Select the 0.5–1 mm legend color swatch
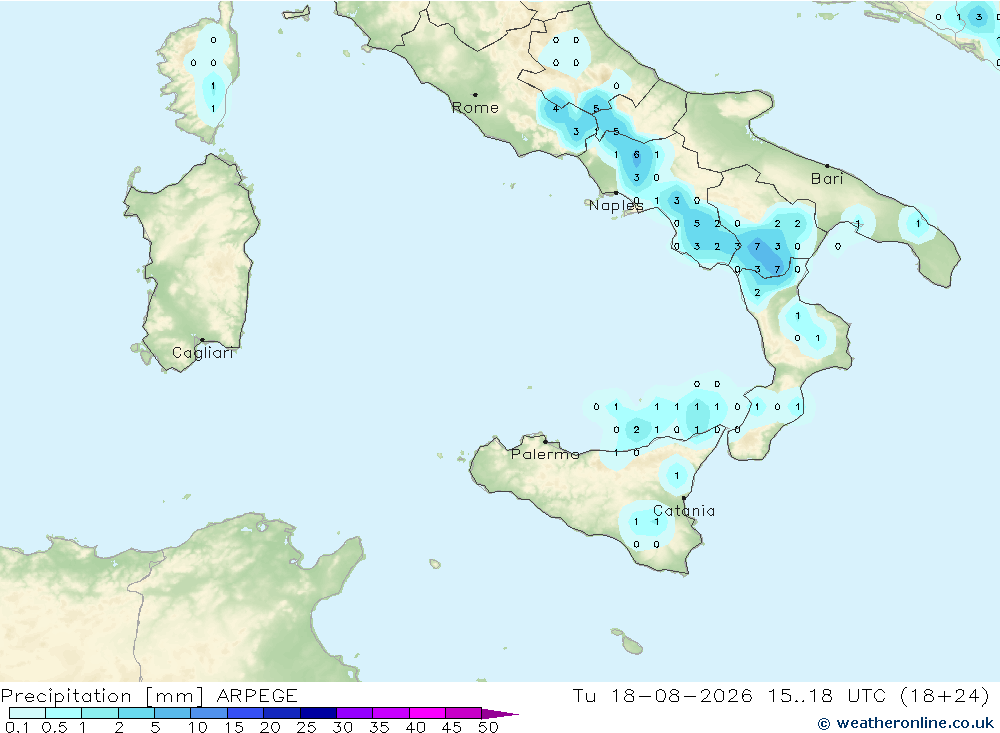This screenshot has height=733, width=1000. pos(64,713)
